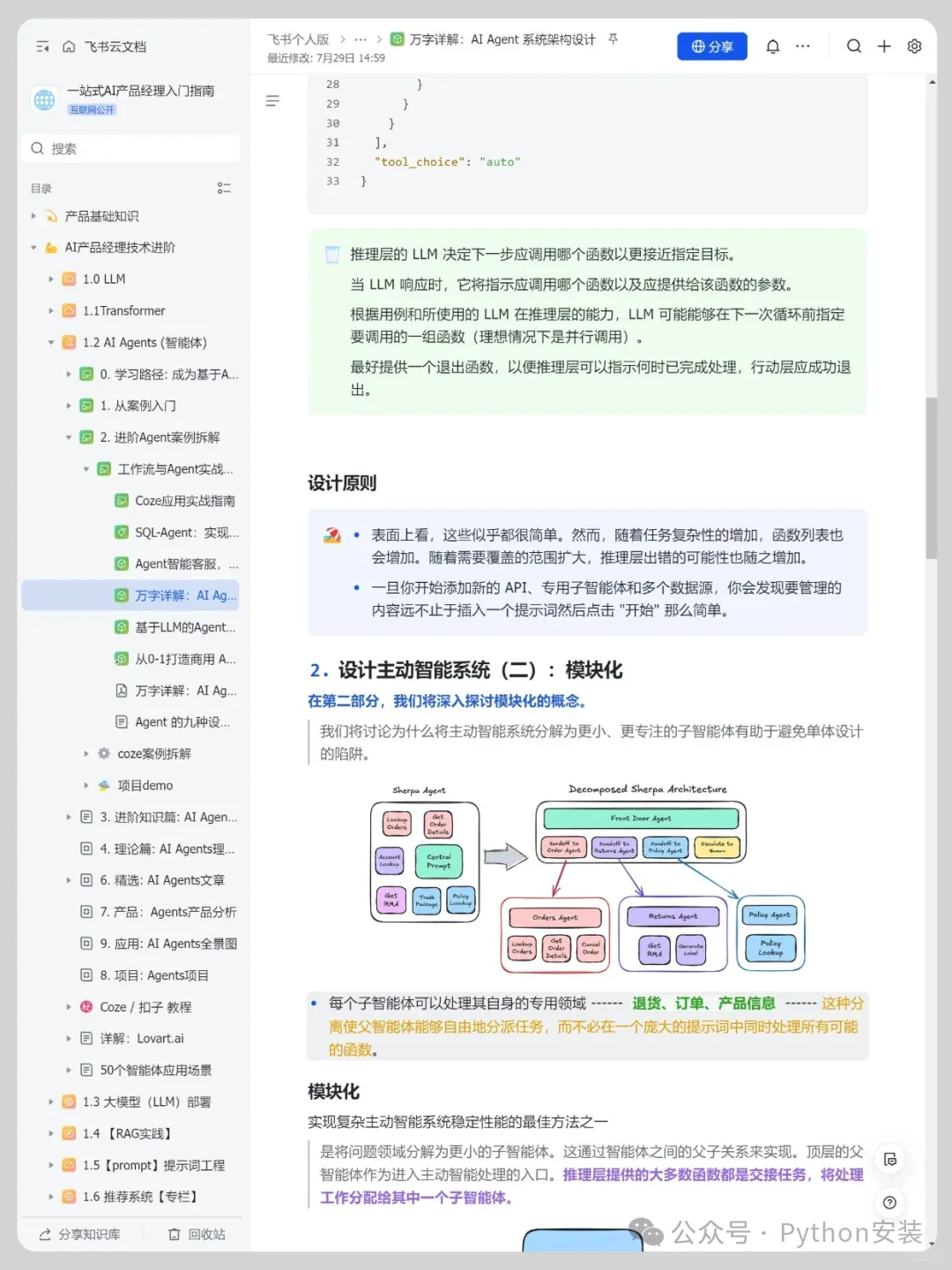The image size is (952, 1270).
Task: Pin the document with the pin icon
Action: (614, 40)
